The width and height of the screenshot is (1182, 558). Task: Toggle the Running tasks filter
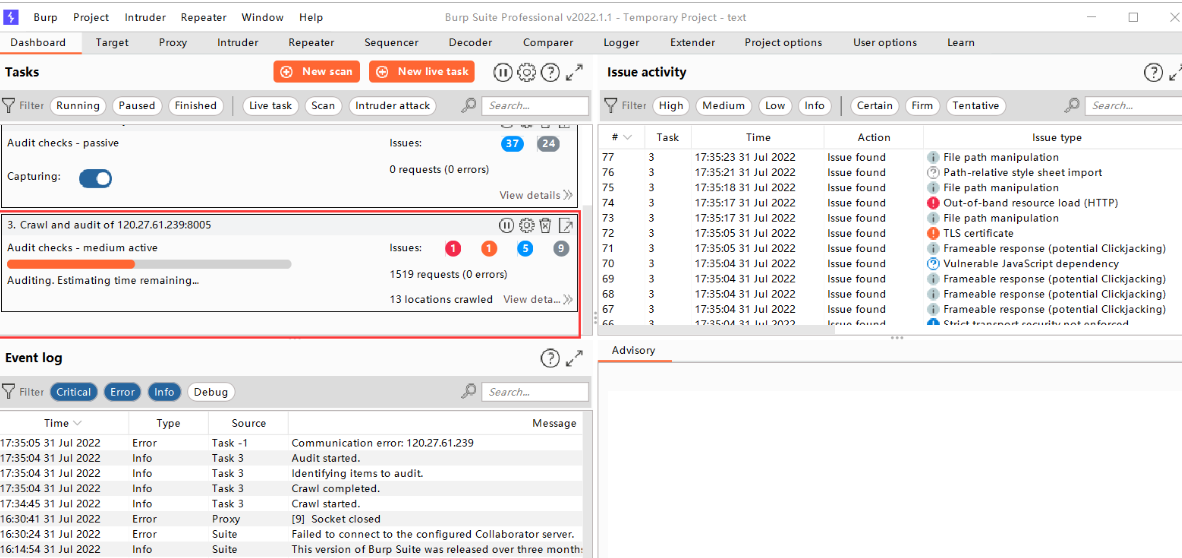point(78,106)
